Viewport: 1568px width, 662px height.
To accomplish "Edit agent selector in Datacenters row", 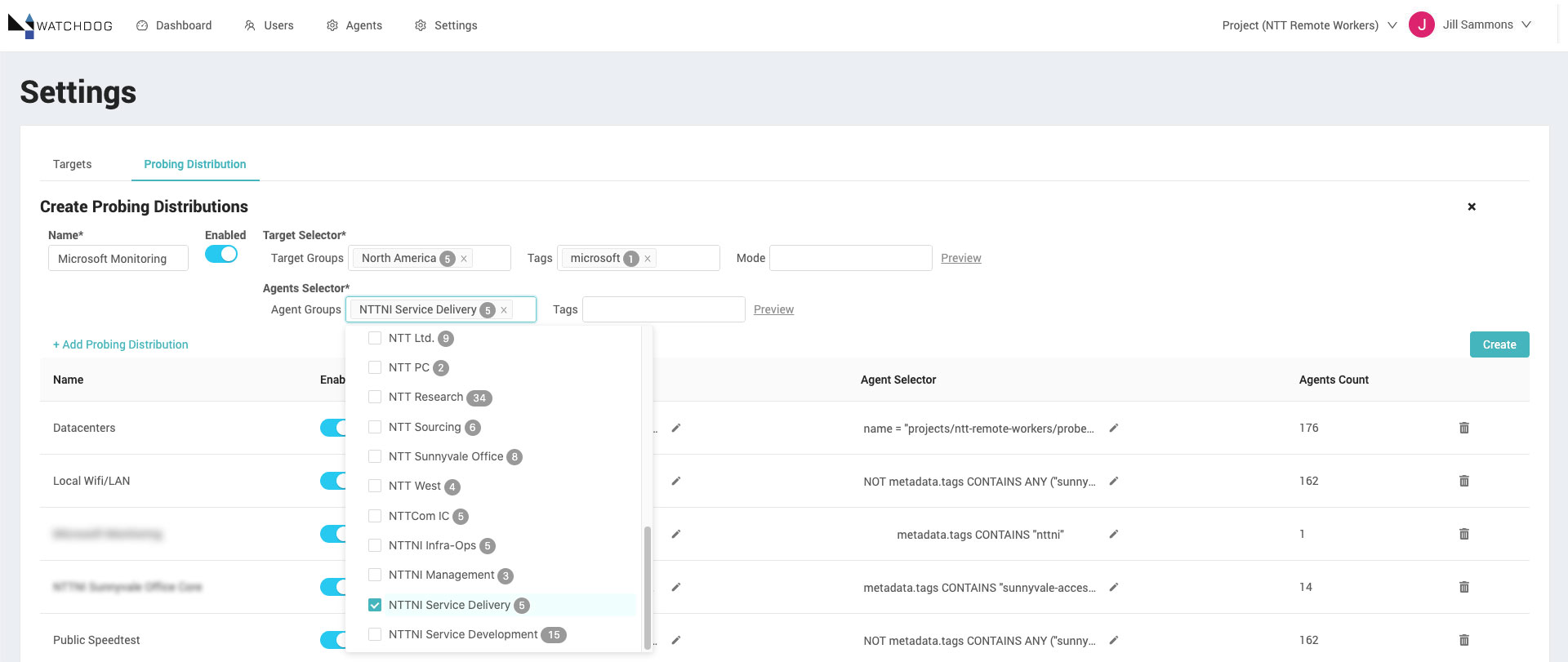I will [1113, 428].
